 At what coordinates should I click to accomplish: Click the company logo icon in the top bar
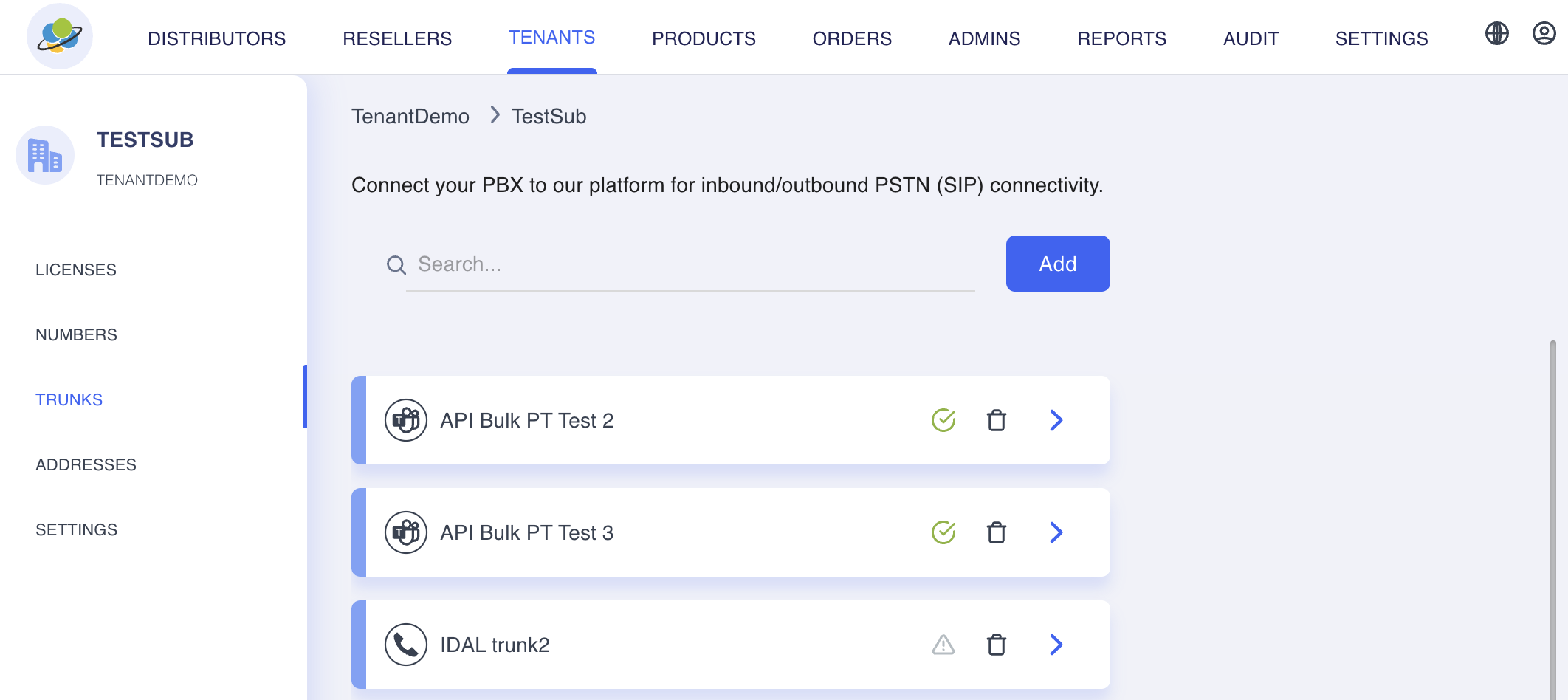[59, 35]
